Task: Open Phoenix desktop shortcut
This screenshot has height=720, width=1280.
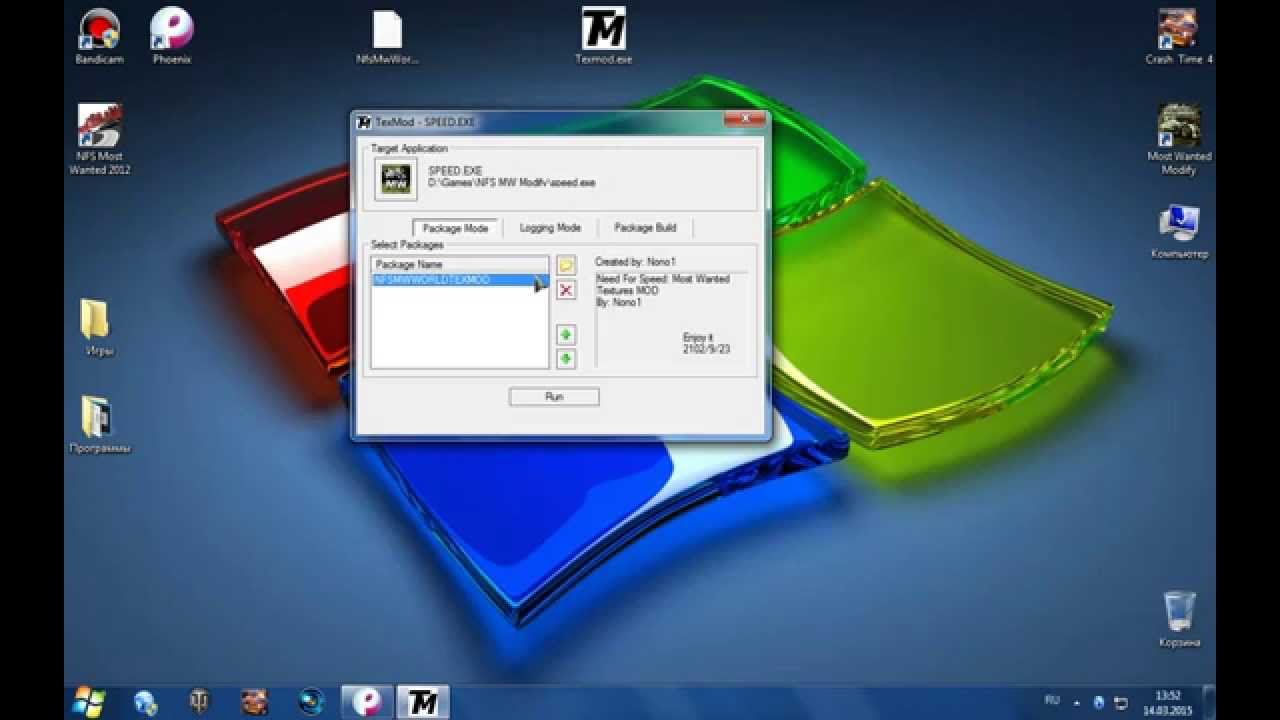Action: (172, 37)
